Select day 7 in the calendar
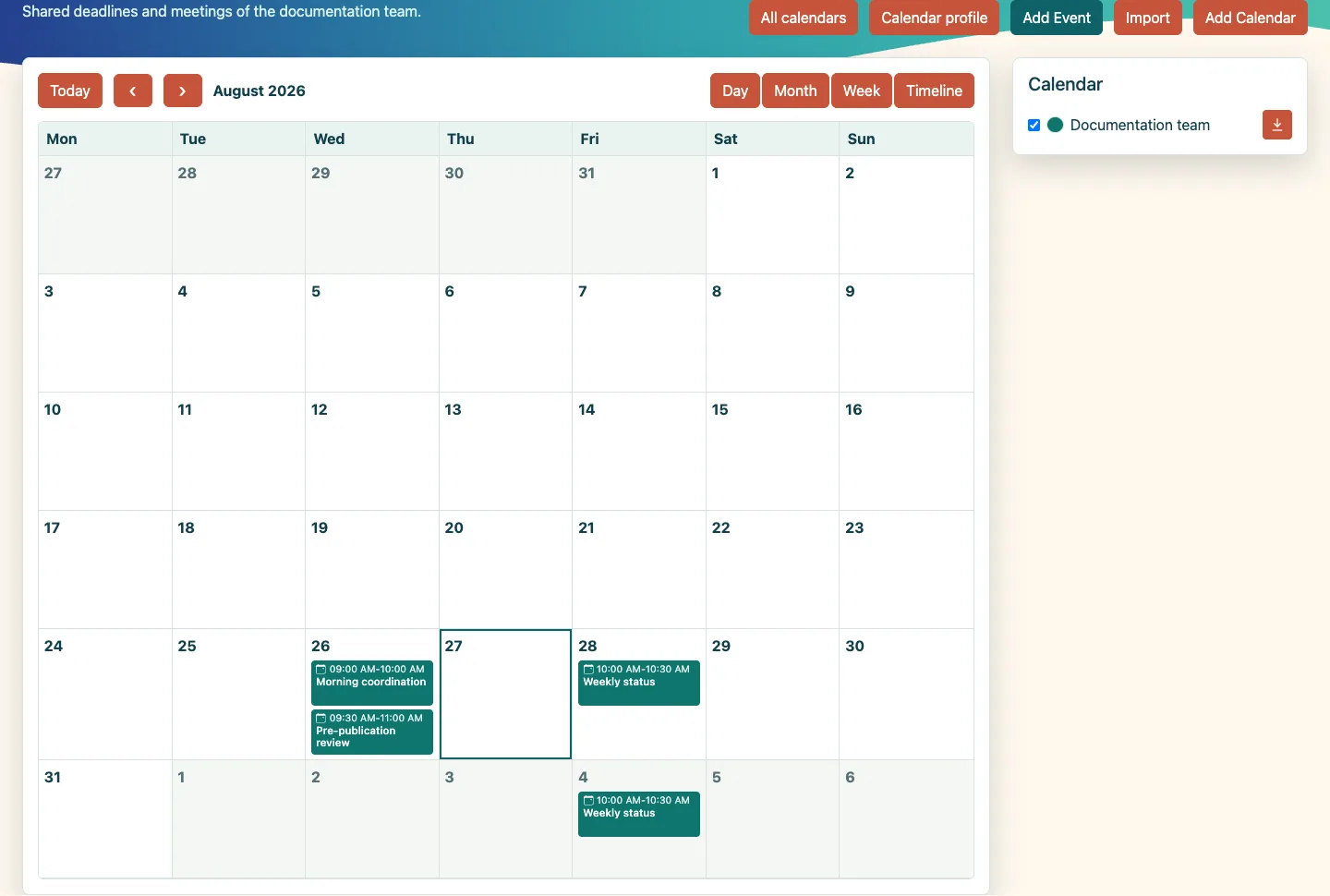 (639, 333)
